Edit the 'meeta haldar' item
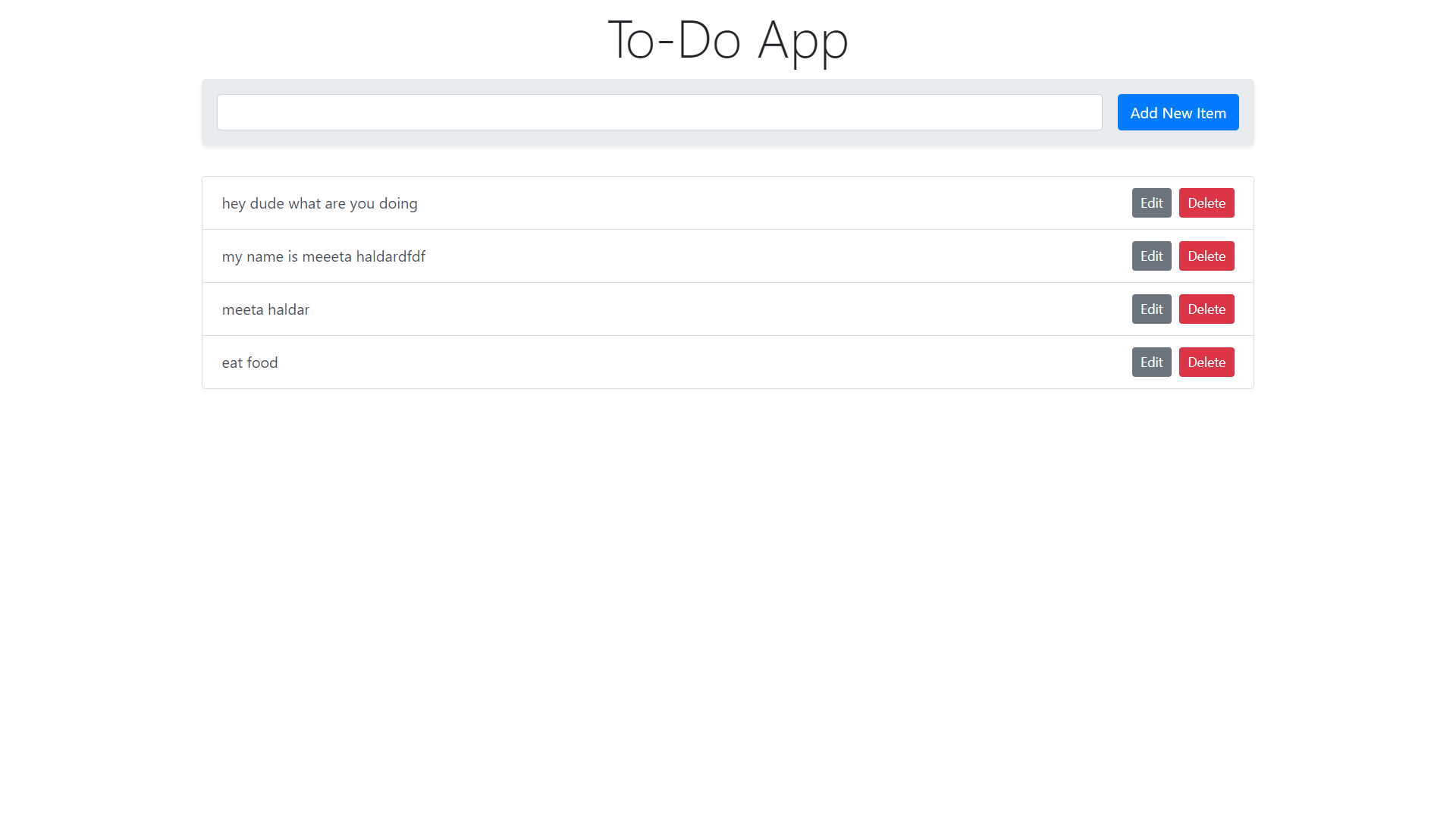The height and width of the screenshot is (819, 1456). click(x=1151, y=309)
